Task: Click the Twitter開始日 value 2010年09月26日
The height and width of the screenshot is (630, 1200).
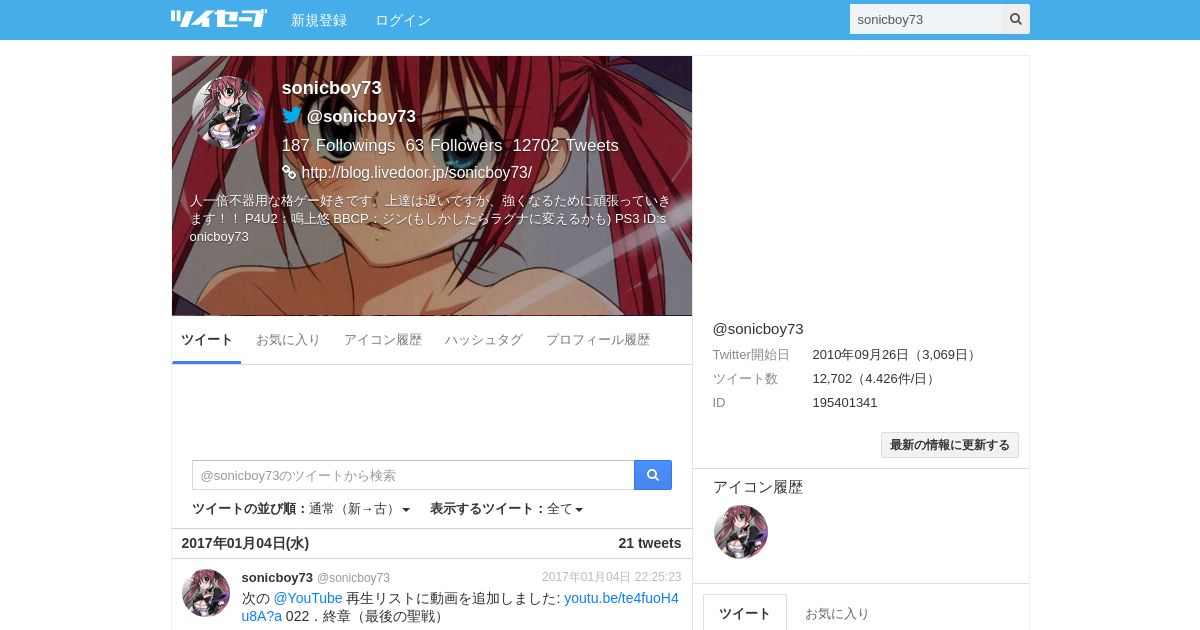Action: [895, 355]
